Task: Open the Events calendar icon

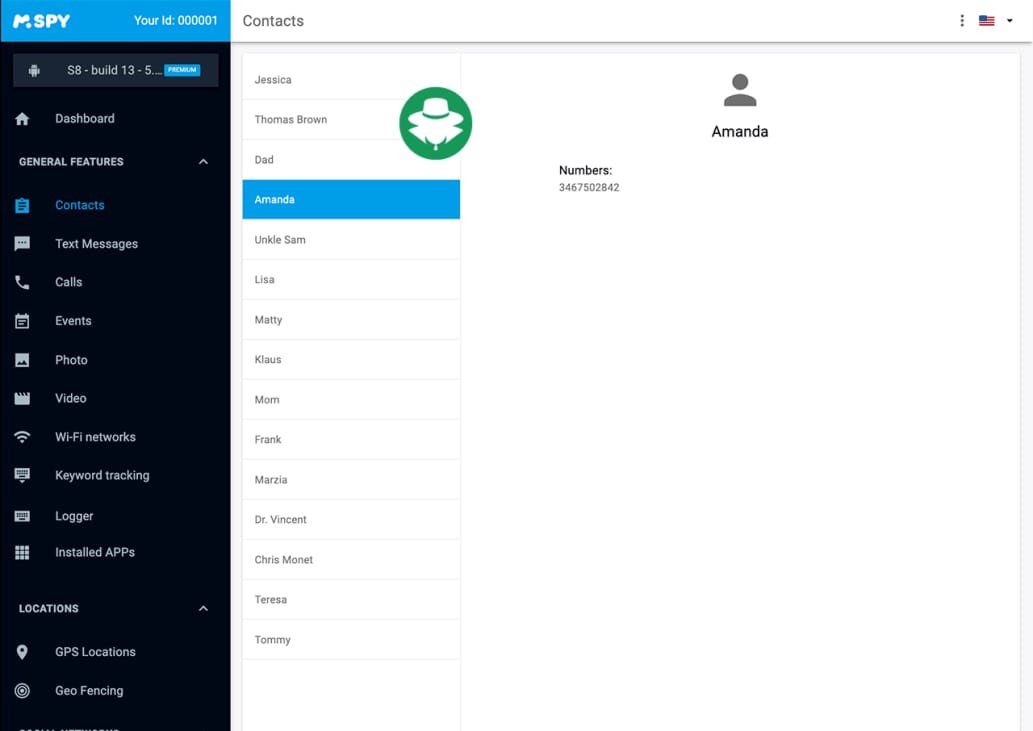Action: click(22, 320)
